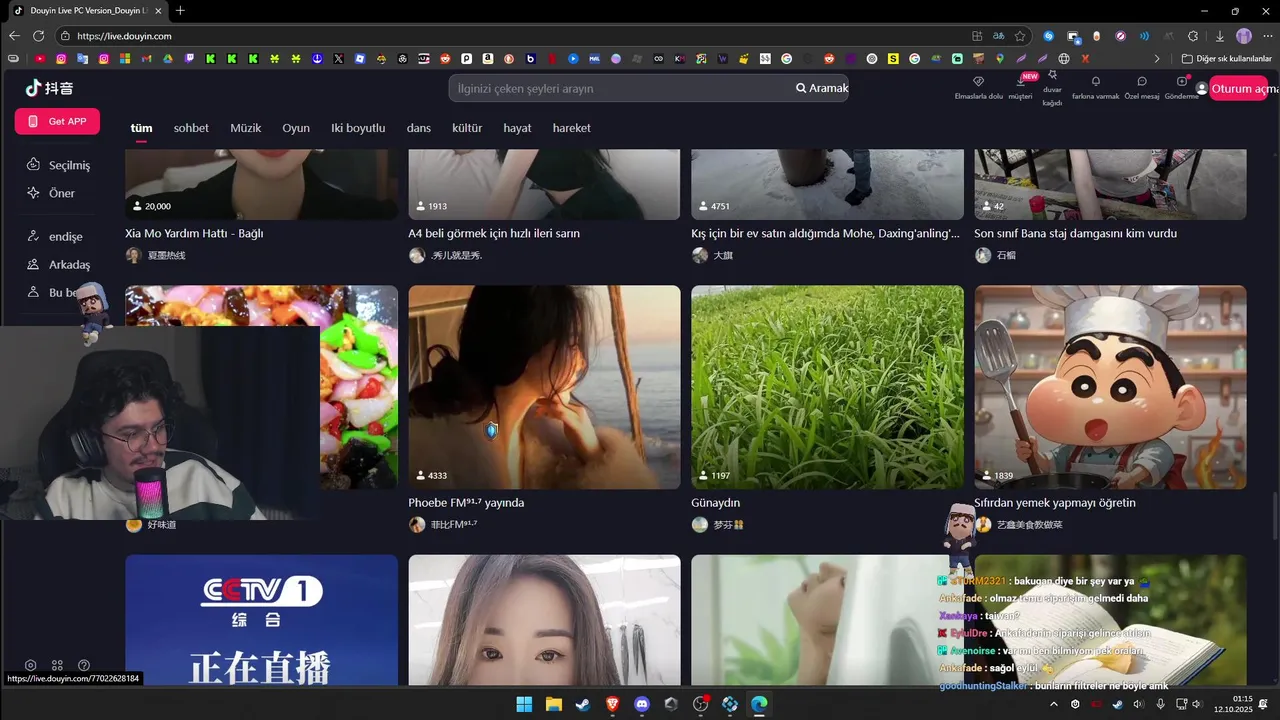Click the browser address bar URL
The width and height of the screenshot is (1280, 720).
[124, 36]
